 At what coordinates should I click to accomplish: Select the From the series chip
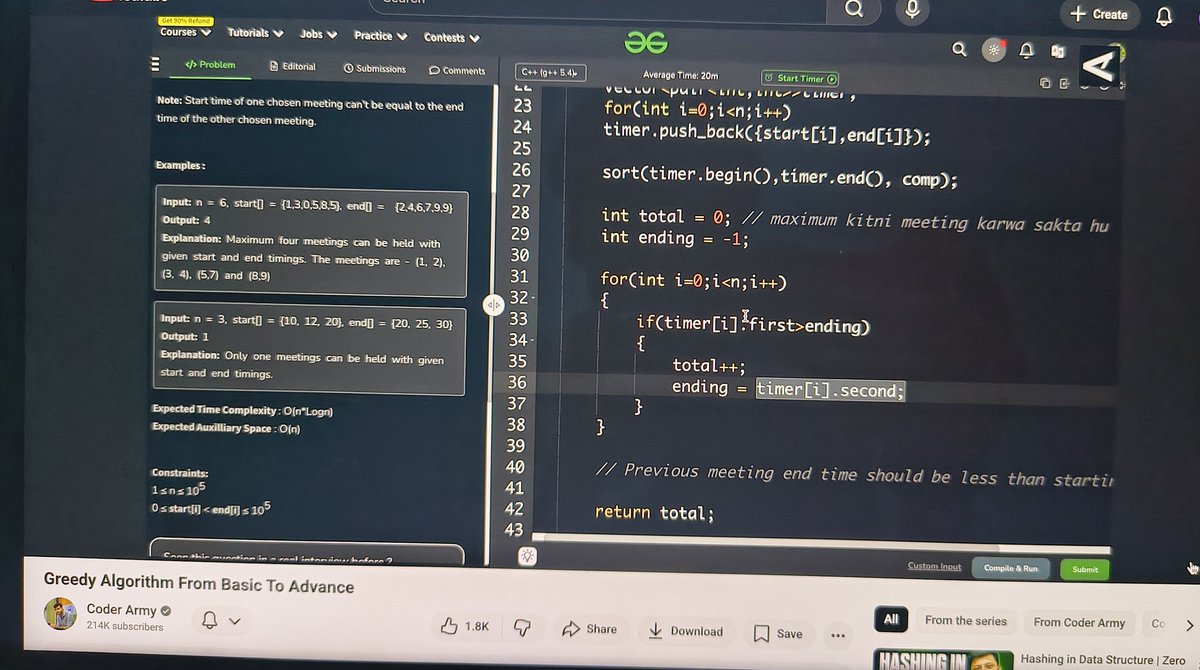point(966,621)
